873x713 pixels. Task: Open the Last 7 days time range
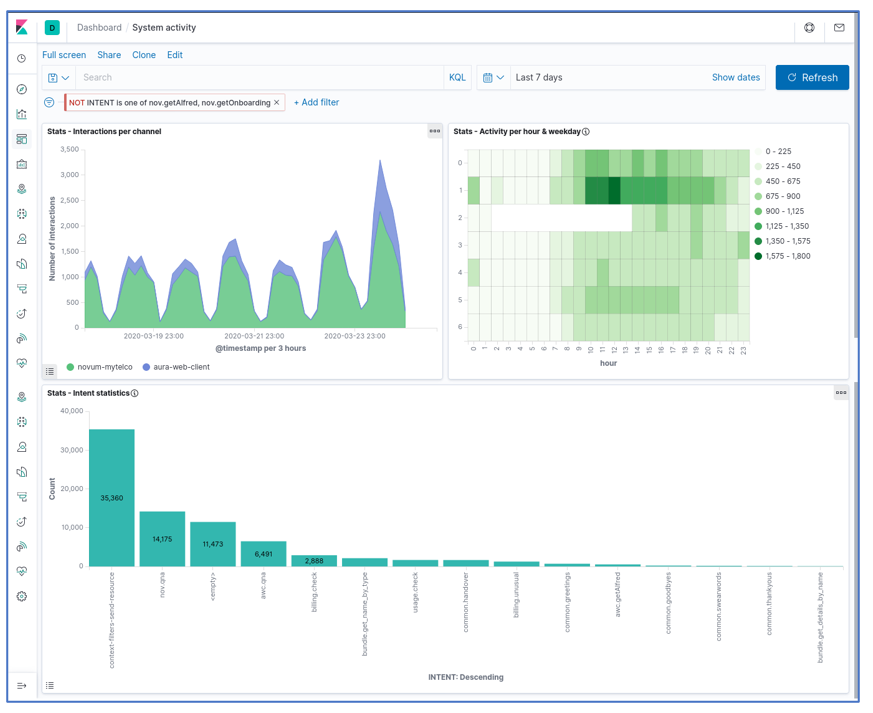pos(539,78)
